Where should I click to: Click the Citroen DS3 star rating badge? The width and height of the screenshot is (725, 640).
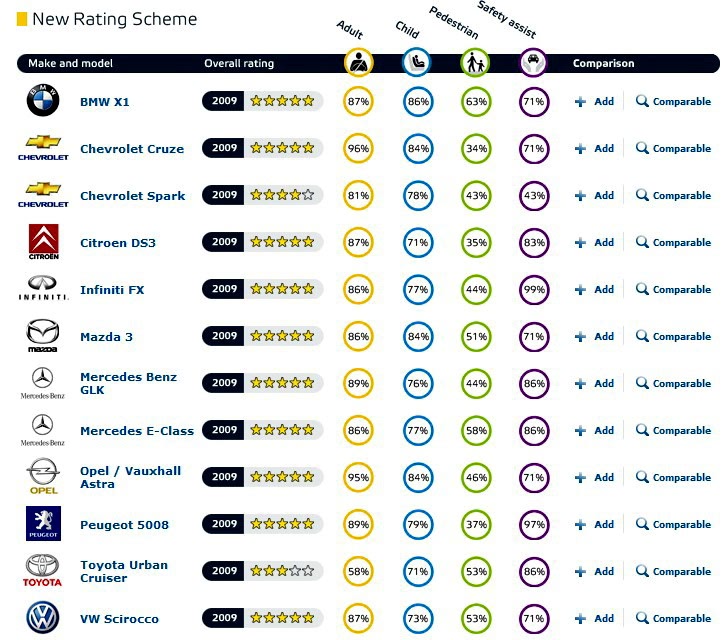click(x=262, y=242)
